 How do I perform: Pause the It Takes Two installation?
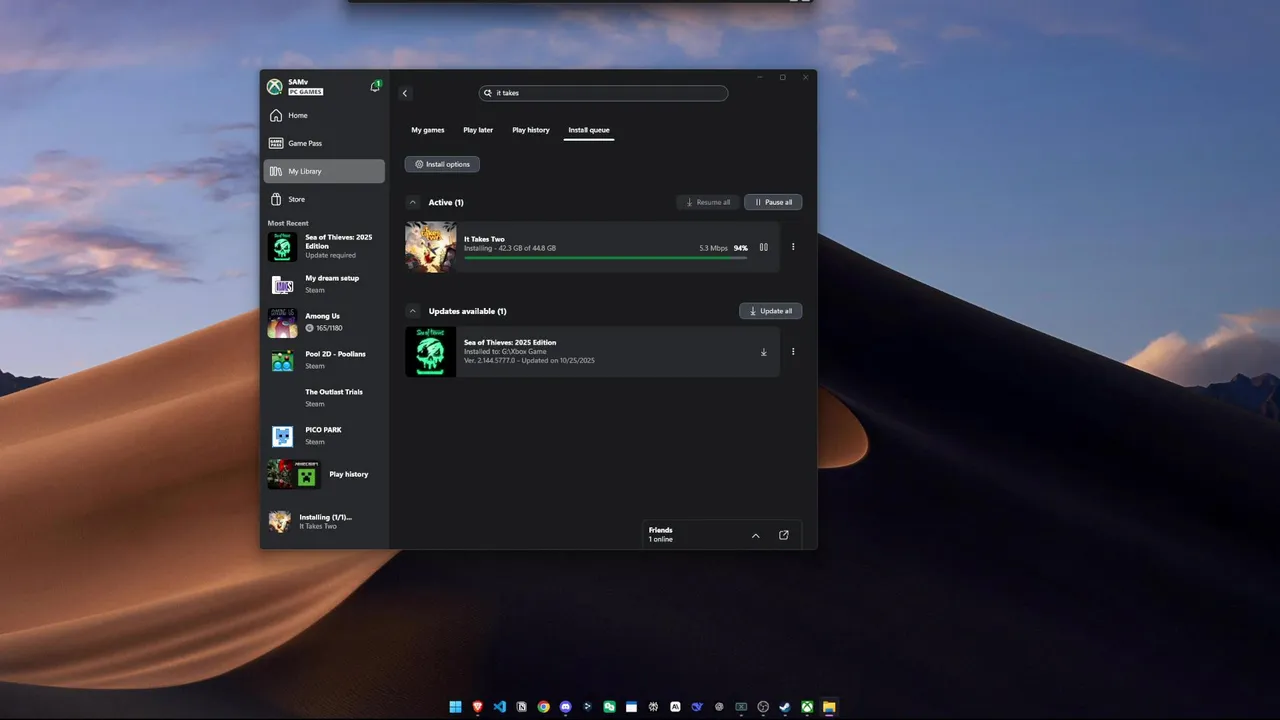point(763,247)
